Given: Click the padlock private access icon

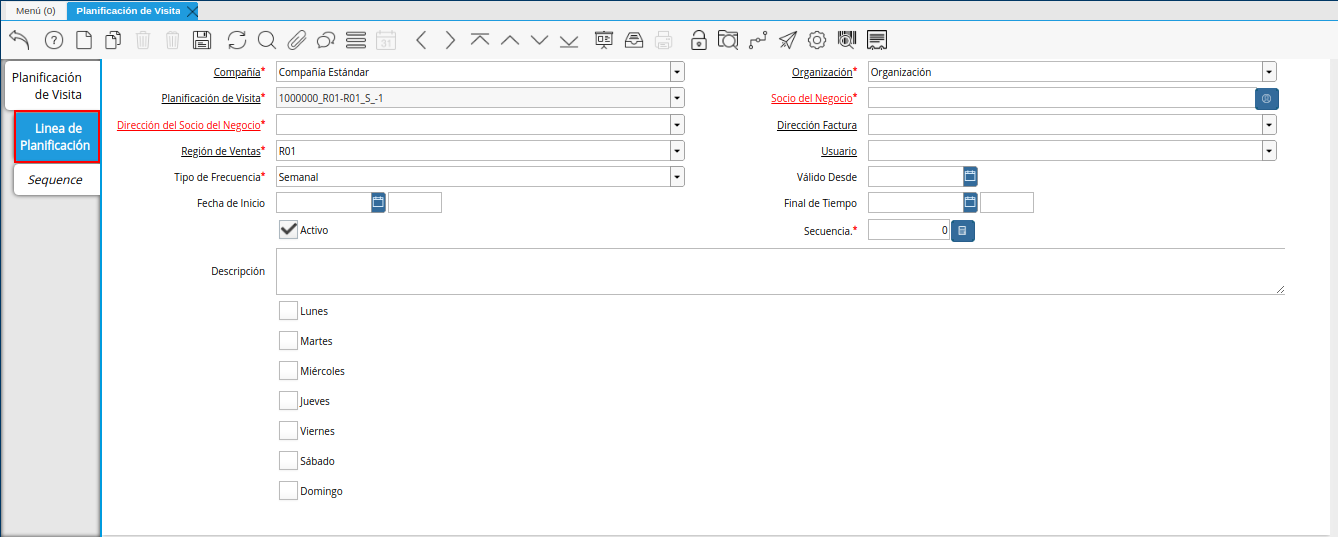Looking at the screenshot, I should click(699, 40).
